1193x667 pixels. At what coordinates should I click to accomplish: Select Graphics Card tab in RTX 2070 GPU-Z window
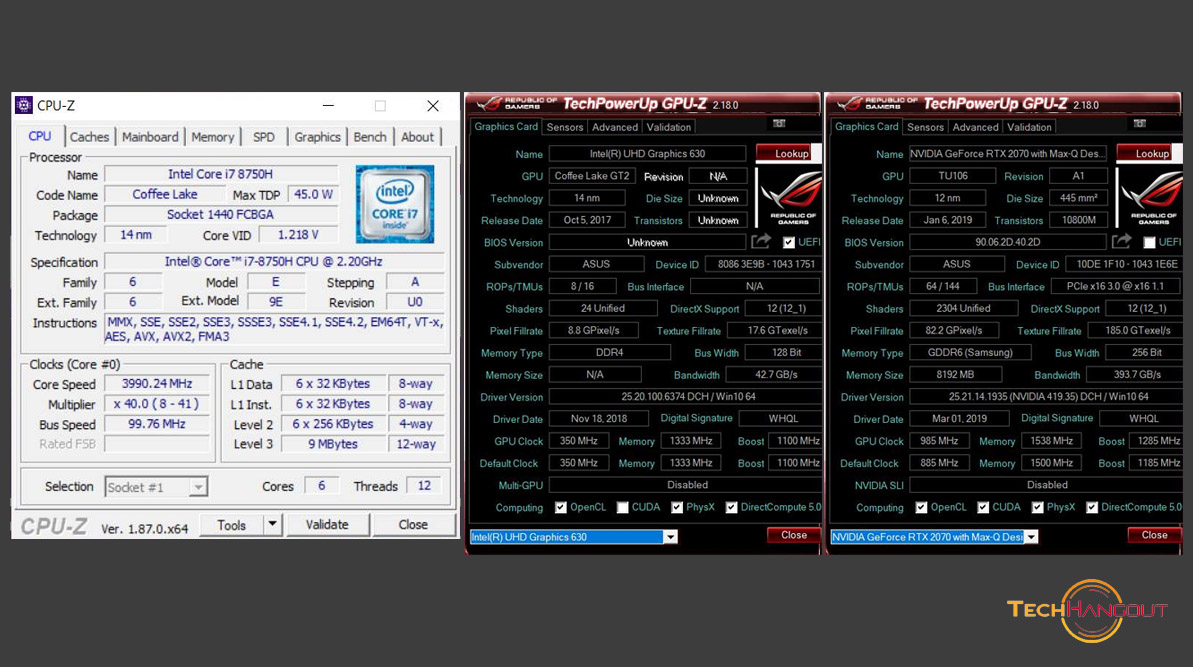(867, 126)
